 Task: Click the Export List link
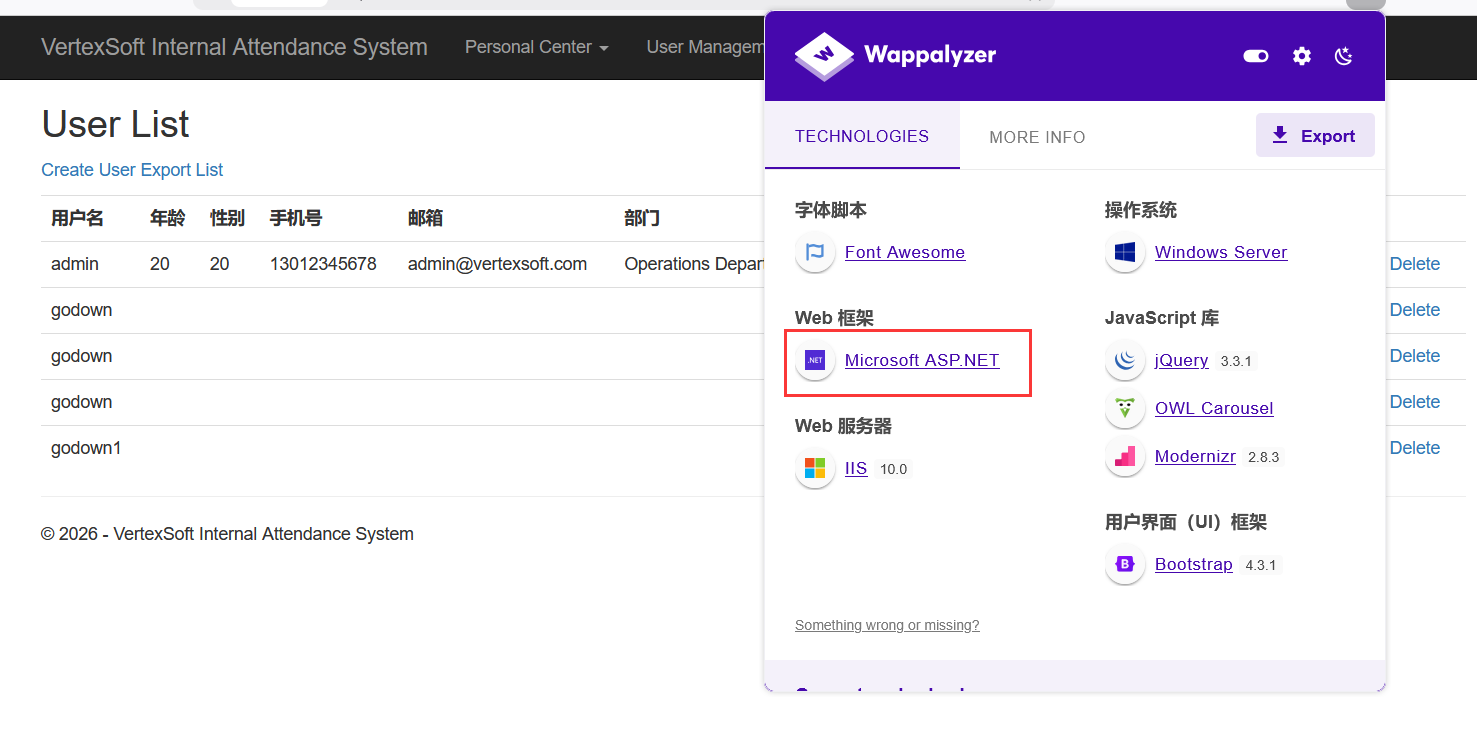click(181, 170)
